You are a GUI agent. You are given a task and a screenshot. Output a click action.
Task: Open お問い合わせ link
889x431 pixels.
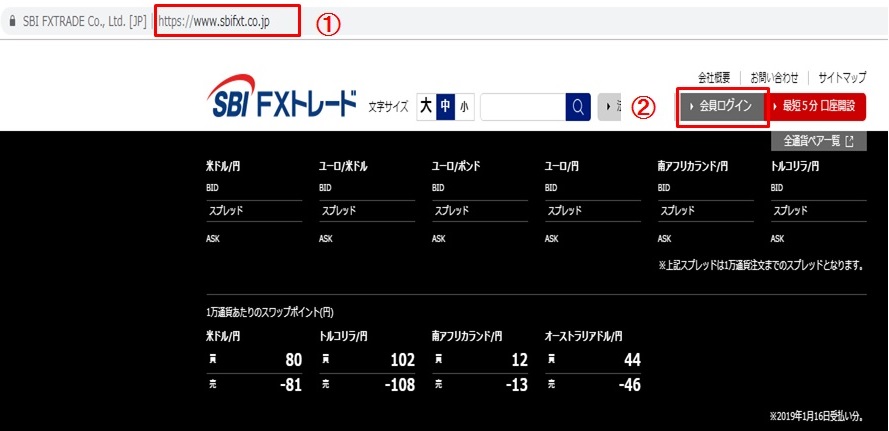coord(774,78)
